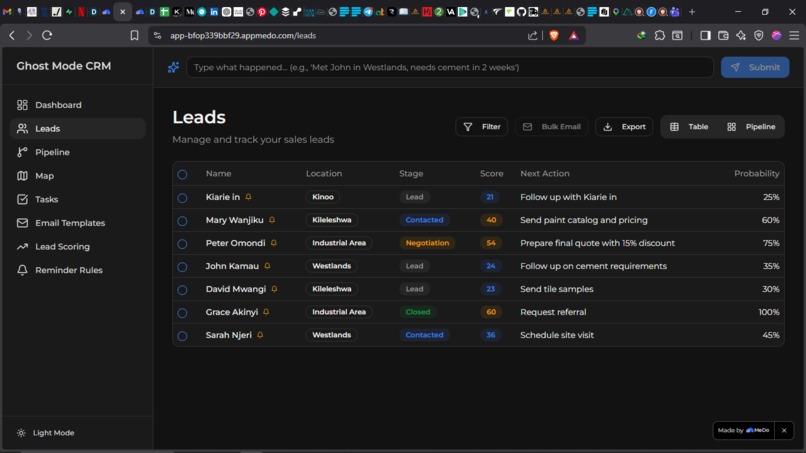Open the Sarah Njeri lead name
Image resolution: width=806 pixels, height=453 pixels.
pos(229,335)
